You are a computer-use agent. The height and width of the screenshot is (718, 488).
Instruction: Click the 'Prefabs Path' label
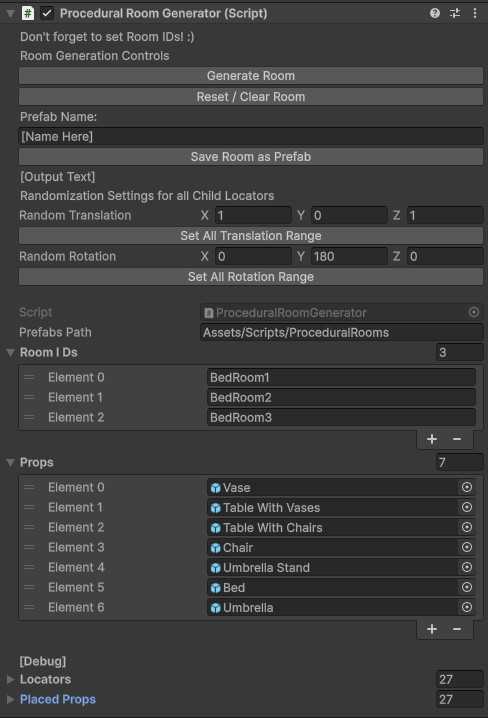tap(55, 332)
